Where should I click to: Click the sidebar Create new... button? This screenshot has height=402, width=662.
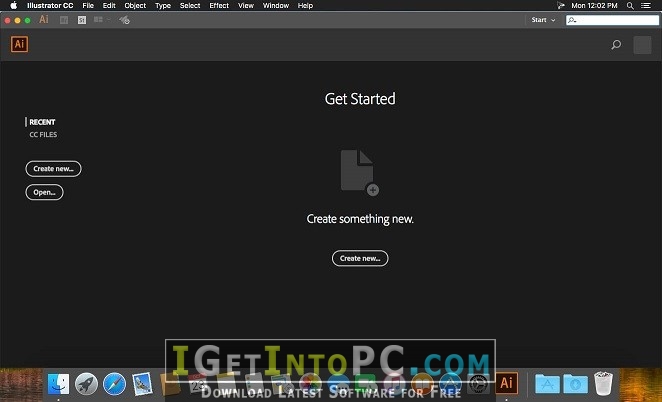[53, 168]
